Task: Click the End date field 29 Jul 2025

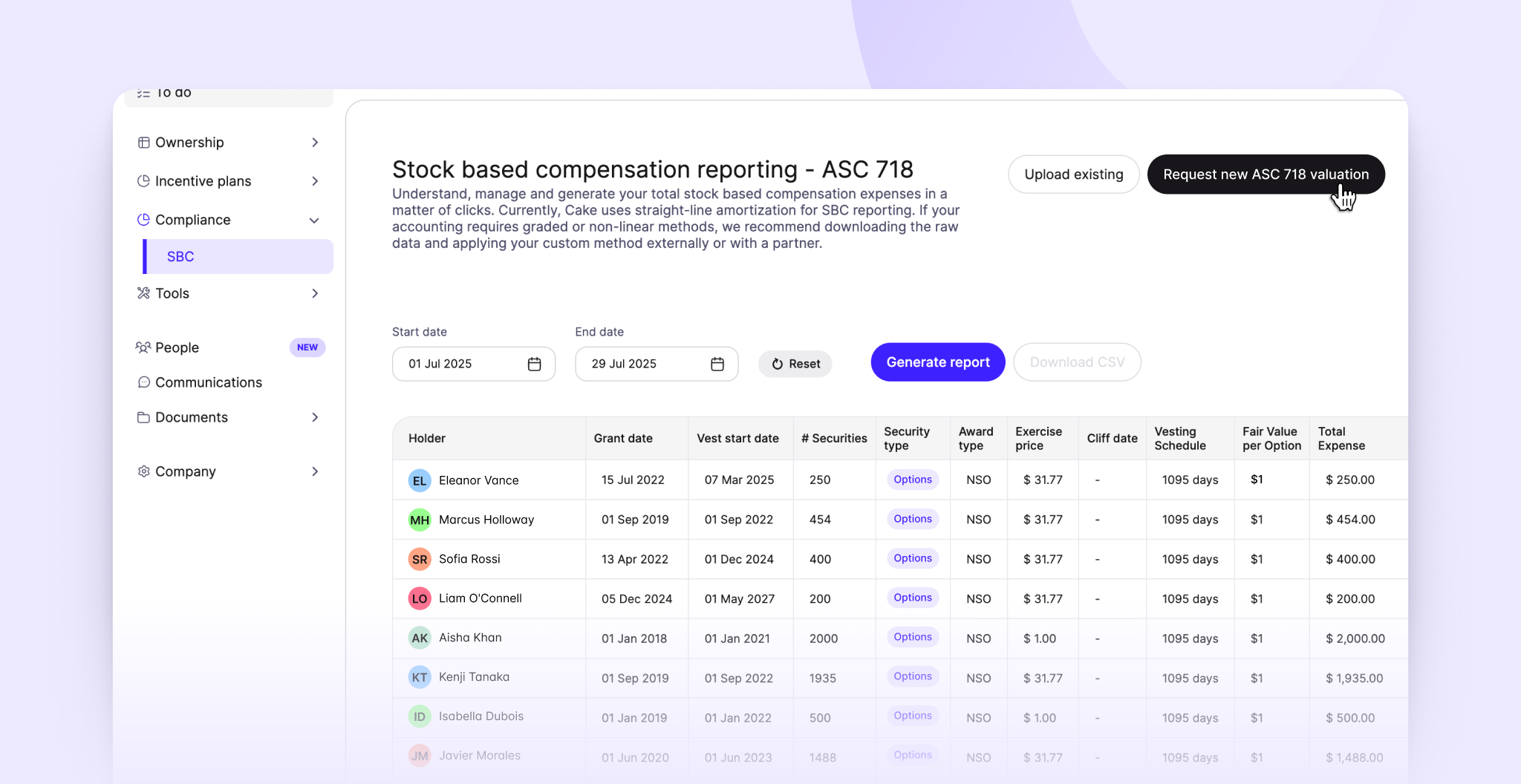Action: (657, 364)
